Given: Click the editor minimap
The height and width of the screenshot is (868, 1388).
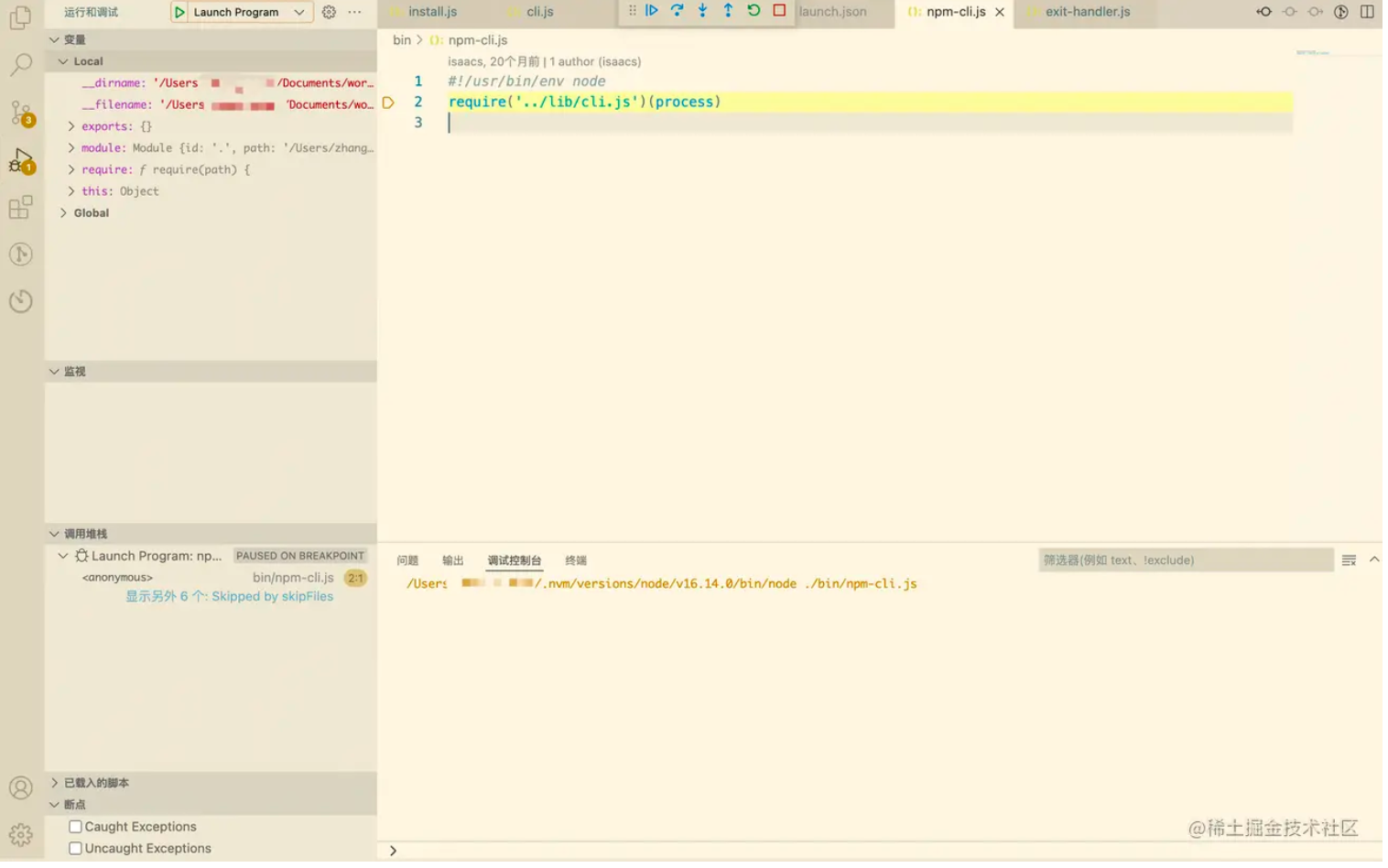Looking at the screenshot, I should pyautogui.click(x=1338, y=53).
